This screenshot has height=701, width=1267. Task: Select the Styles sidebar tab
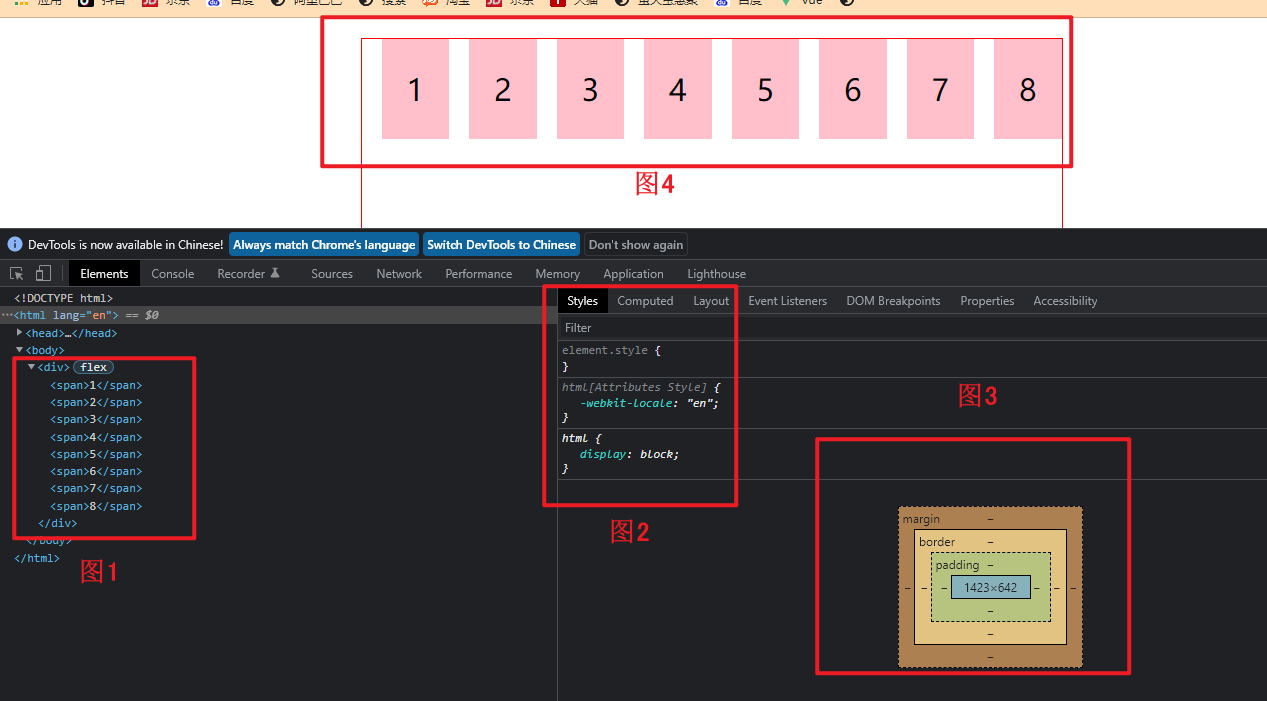tap(582, 300)
